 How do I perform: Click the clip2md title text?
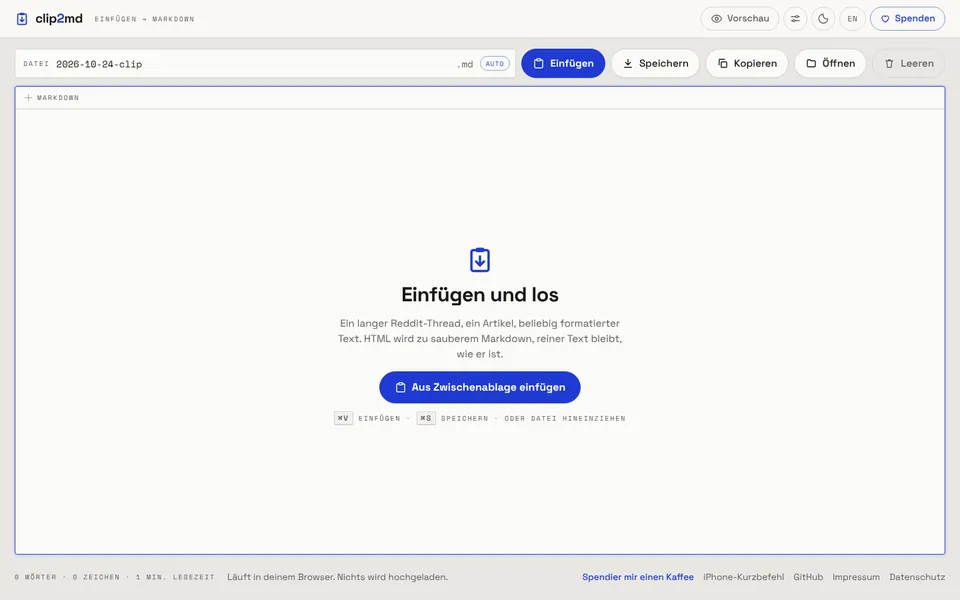click(59, 18)
